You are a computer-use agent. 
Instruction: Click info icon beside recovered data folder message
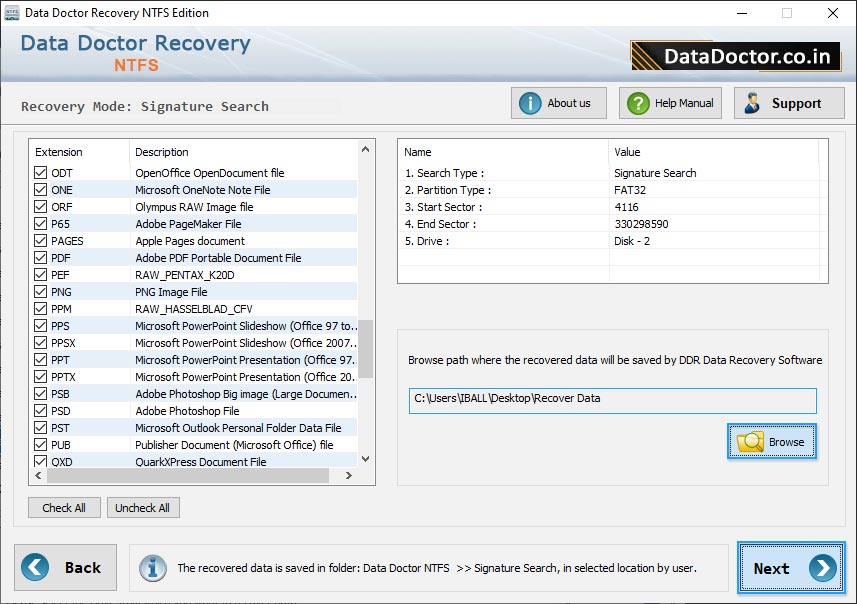[153, 567]
